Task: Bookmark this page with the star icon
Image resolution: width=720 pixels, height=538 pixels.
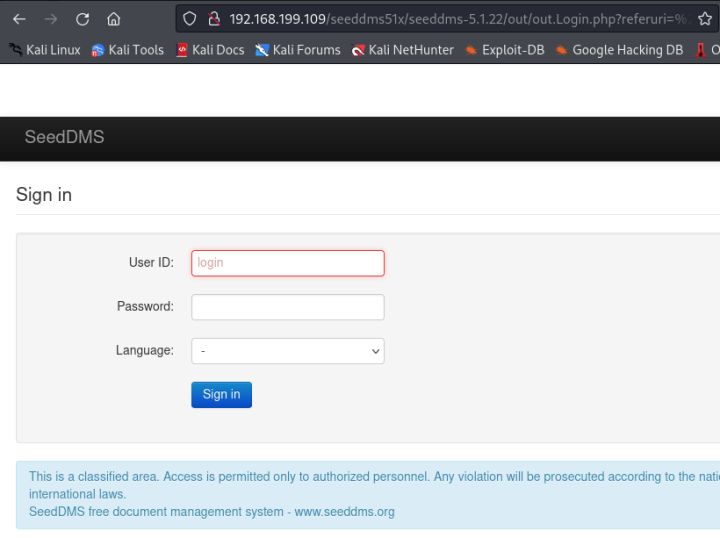Action: pos(705,19)
